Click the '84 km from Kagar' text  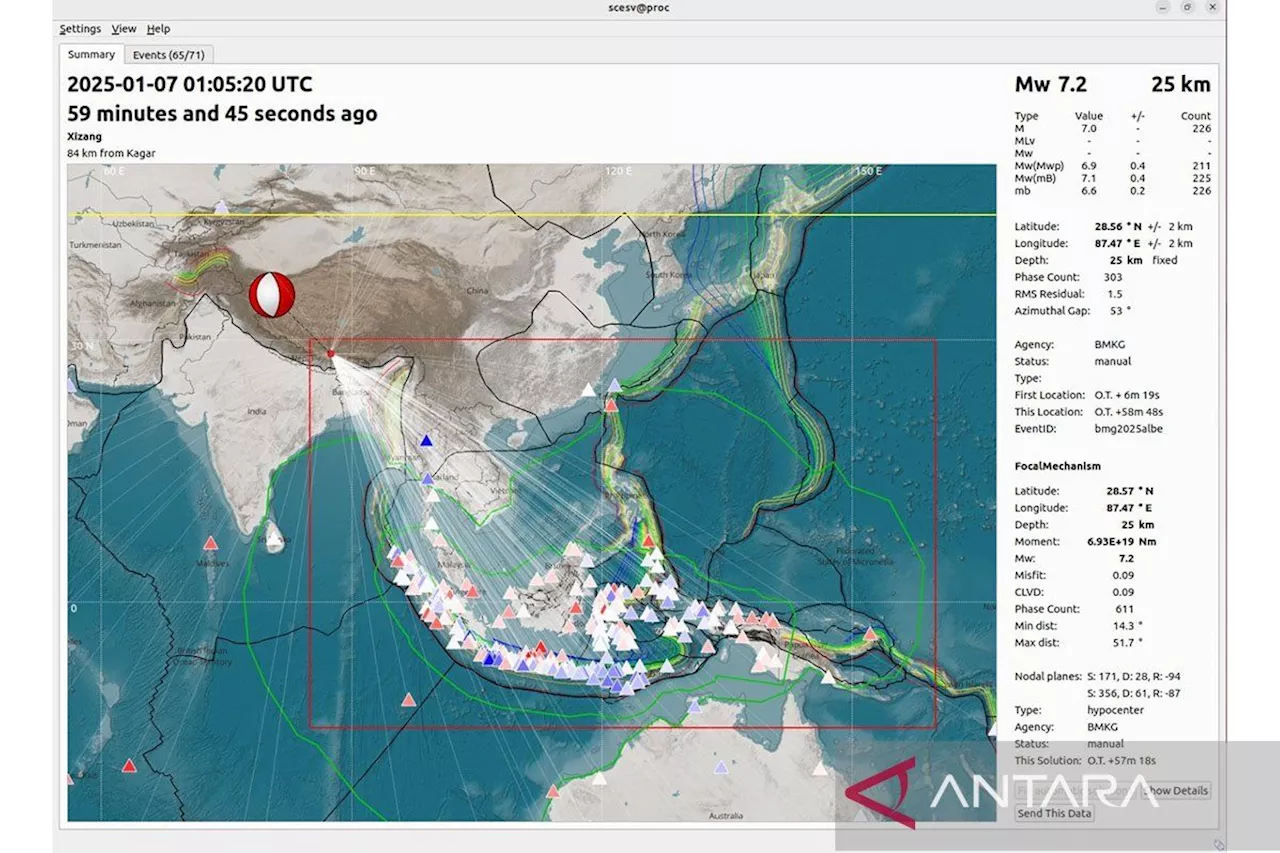click(x=111, y=153)
